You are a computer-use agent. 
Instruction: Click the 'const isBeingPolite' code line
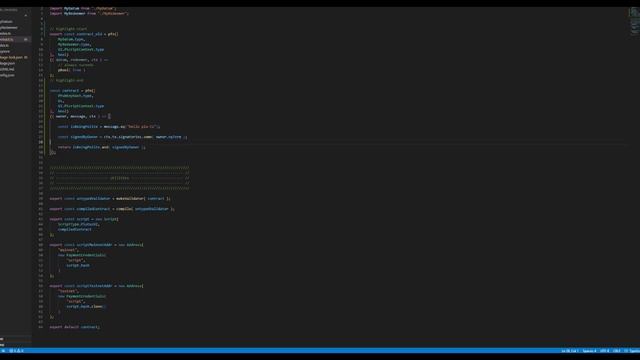(109, 127)
